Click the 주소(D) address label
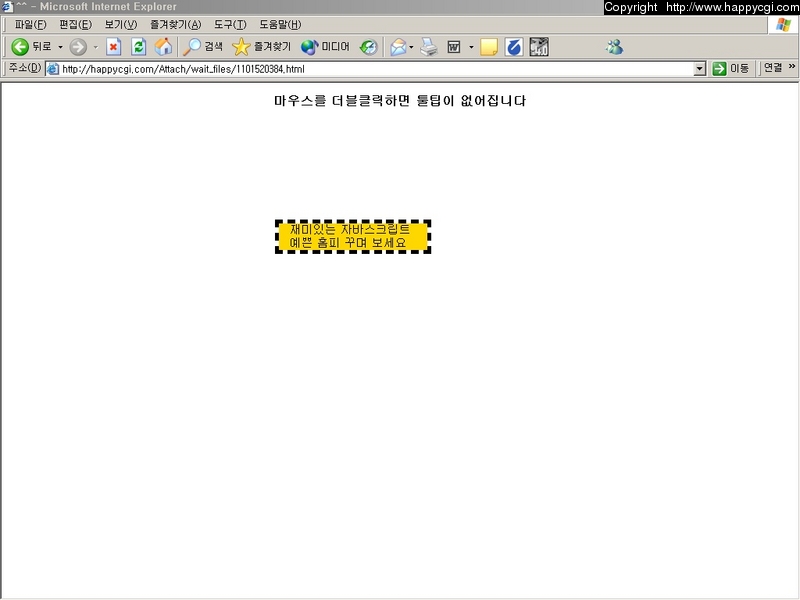Screen dimensions: 800x600 pyautogui.click(x=24, y=68)
